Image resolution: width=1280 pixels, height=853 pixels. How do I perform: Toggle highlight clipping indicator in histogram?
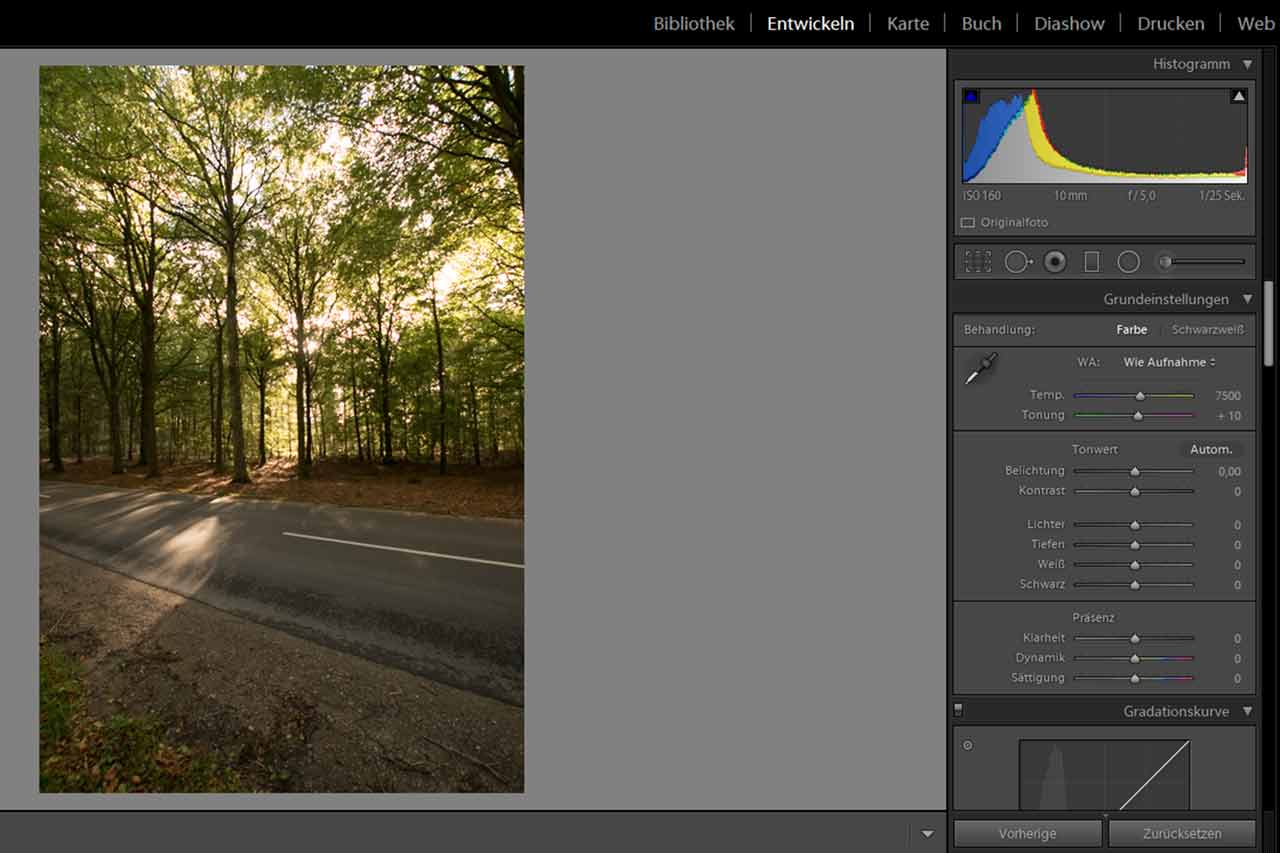coord(1238,97)
